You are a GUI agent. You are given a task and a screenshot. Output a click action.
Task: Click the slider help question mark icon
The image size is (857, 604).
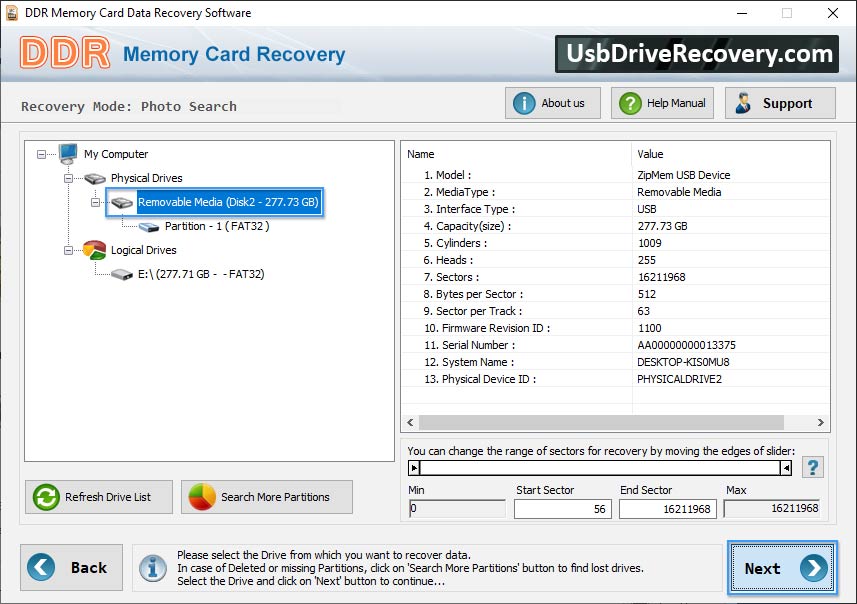pyautogui.click(x=813, y=467)
